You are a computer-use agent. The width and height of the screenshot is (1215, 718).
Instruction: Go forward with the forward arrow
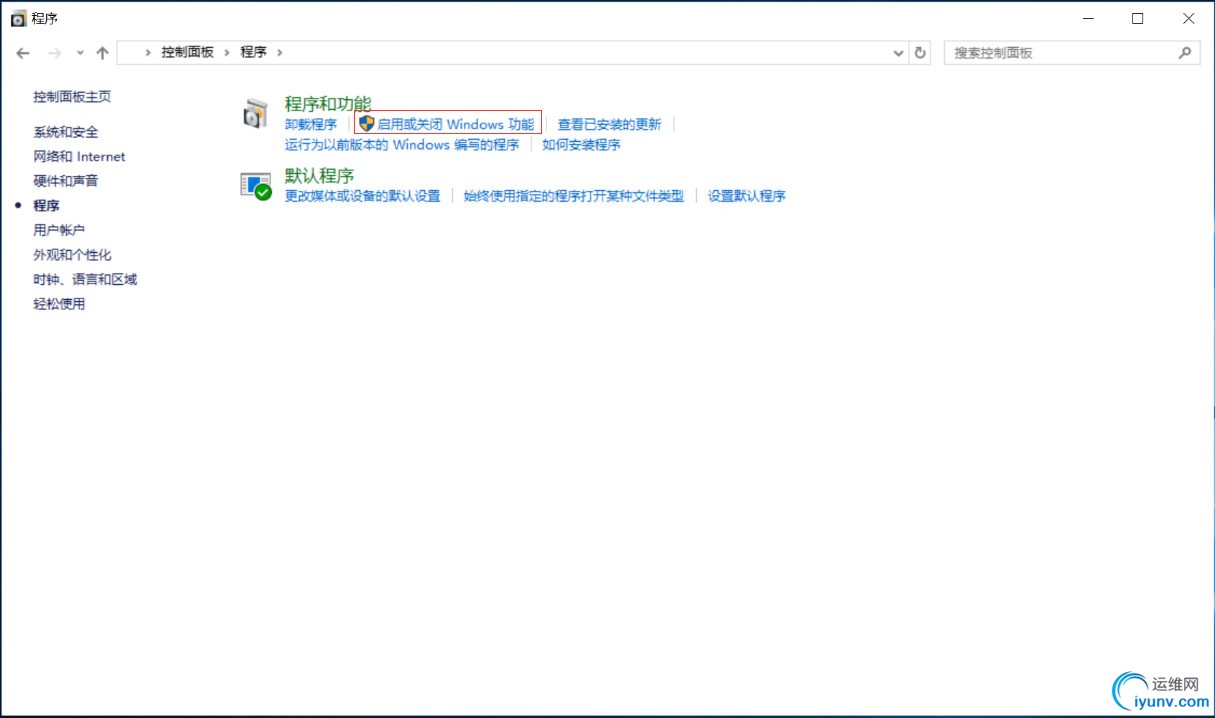pos(55,53)
